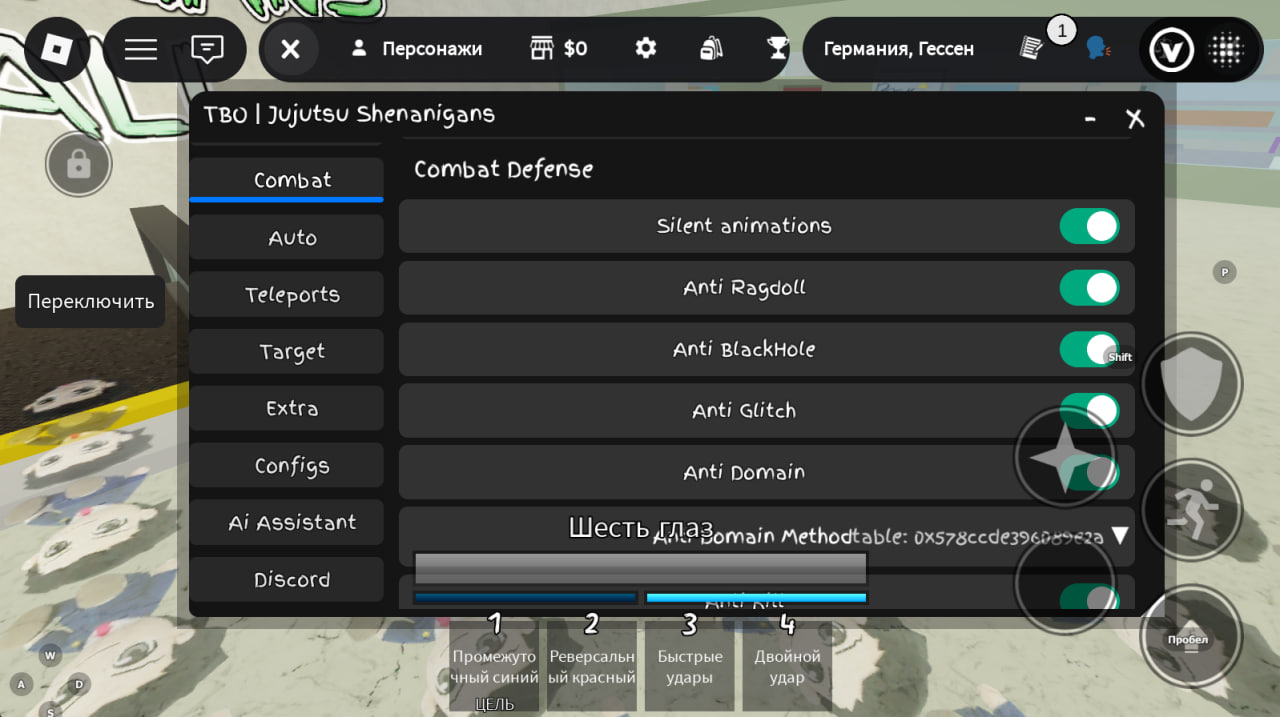Tap the W movement key

click(x=50, y=656)
